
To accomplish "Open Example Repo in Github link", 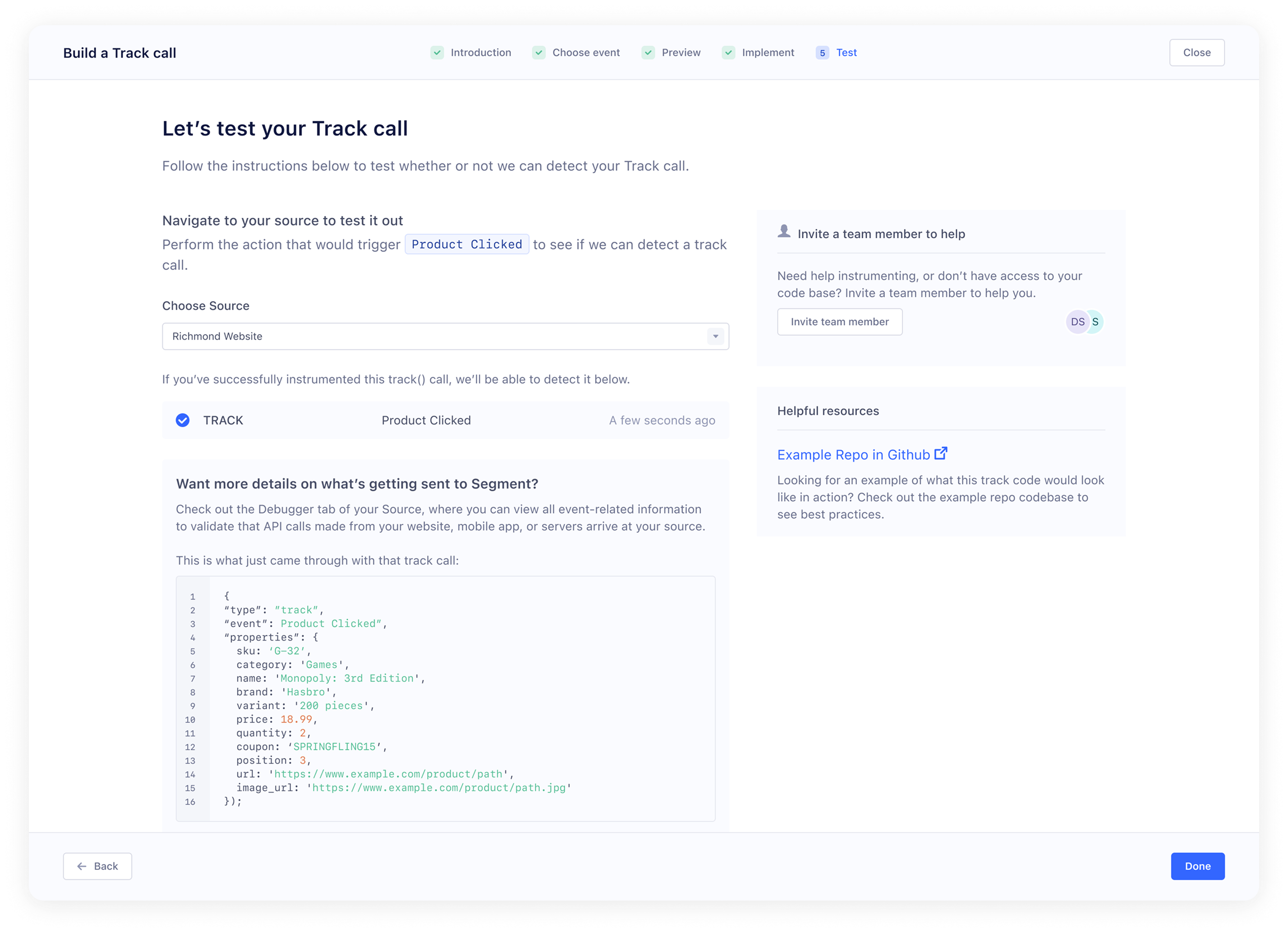I will point(853,455).
